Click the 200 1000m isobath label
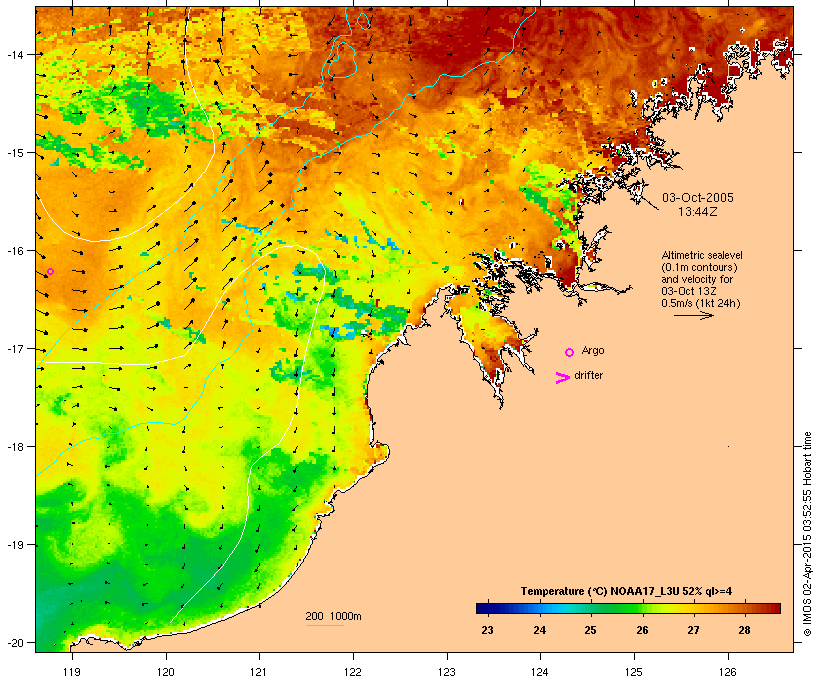Image resolution: width=820 pixels, height=680 pixels. tap(333, 616)
